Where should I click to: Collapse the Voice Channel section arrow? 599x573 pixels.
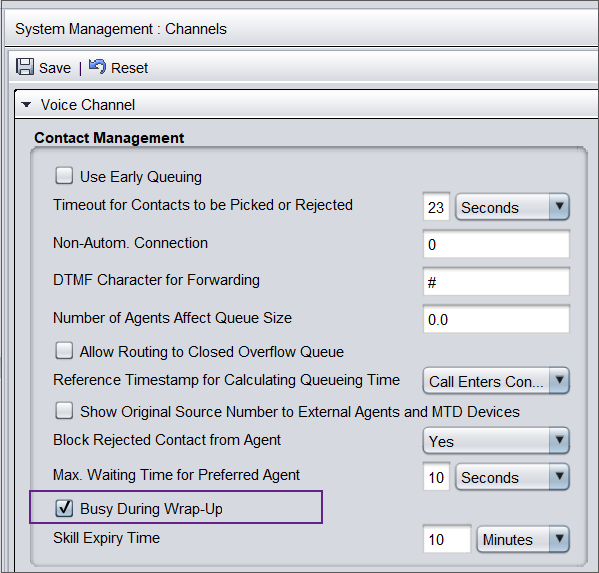point(26,105)
